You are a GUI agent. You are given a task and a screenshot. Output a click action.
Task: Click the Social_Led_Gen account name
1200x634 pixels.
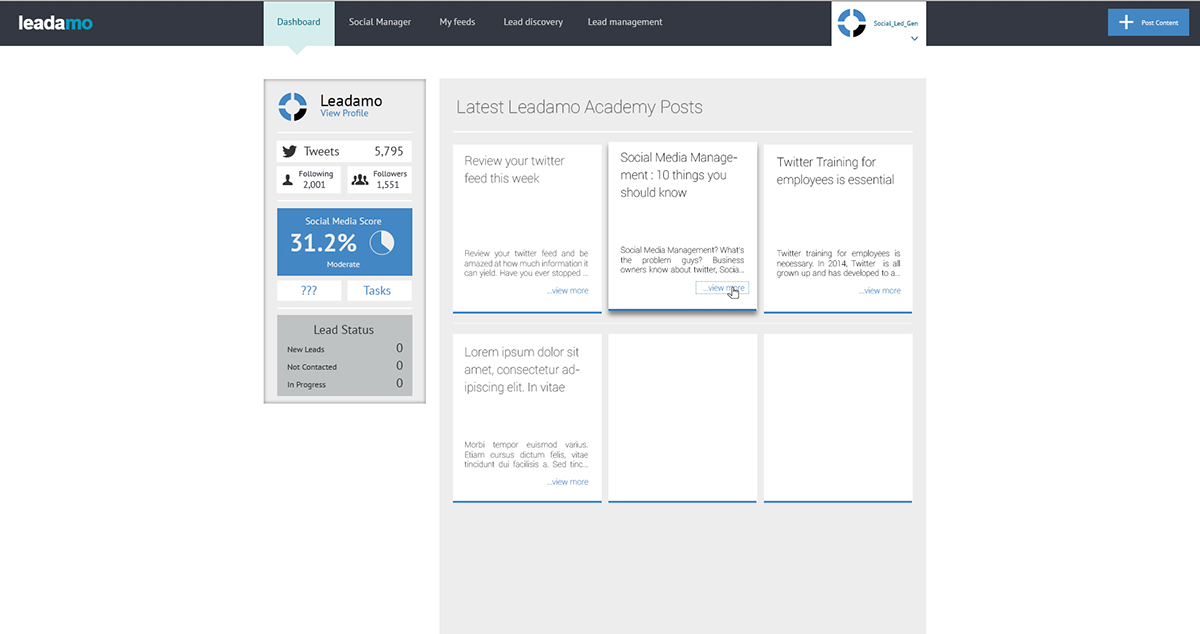[x=896, y=22]
